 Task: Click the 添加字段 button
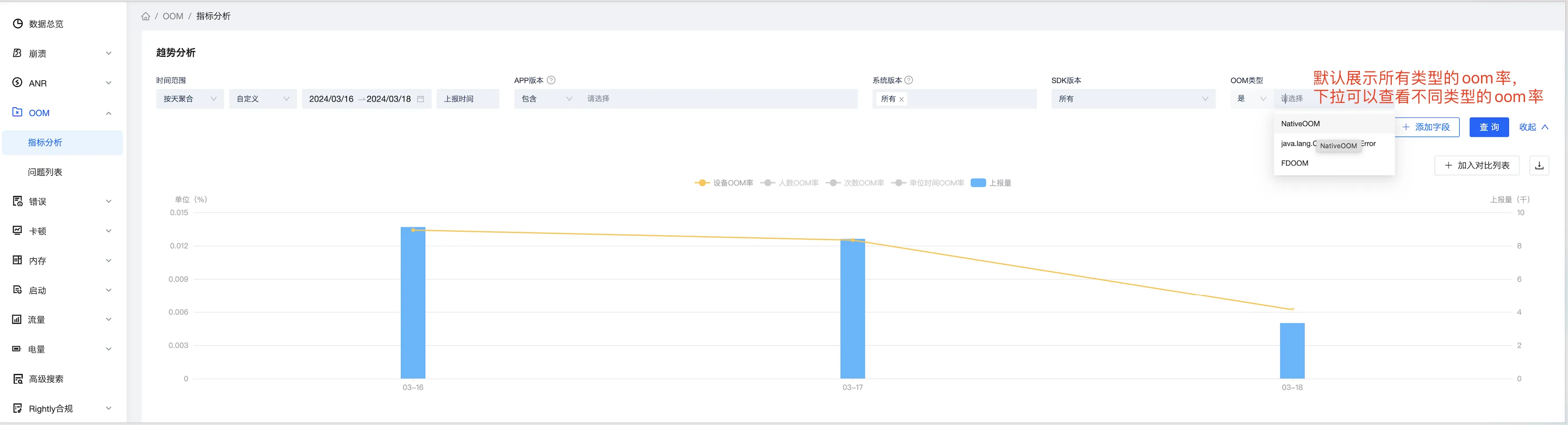click(1427, 127)
